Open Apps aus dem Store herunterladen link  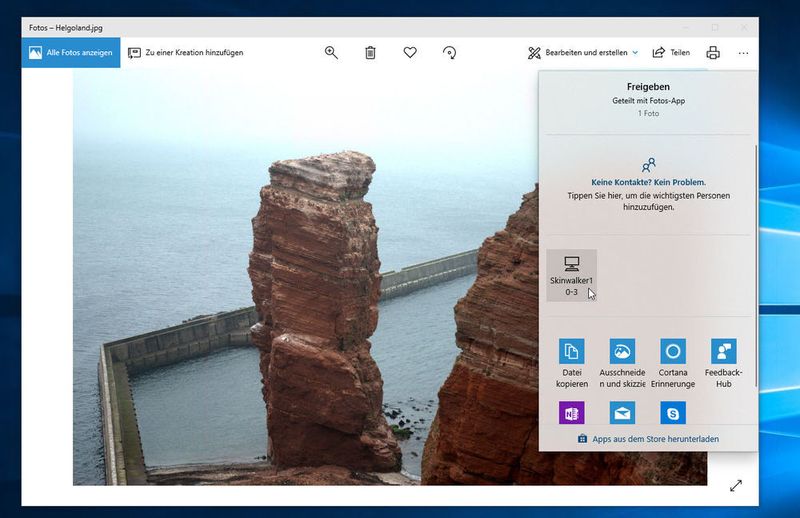pyautogui.click(x=648, y=439)
